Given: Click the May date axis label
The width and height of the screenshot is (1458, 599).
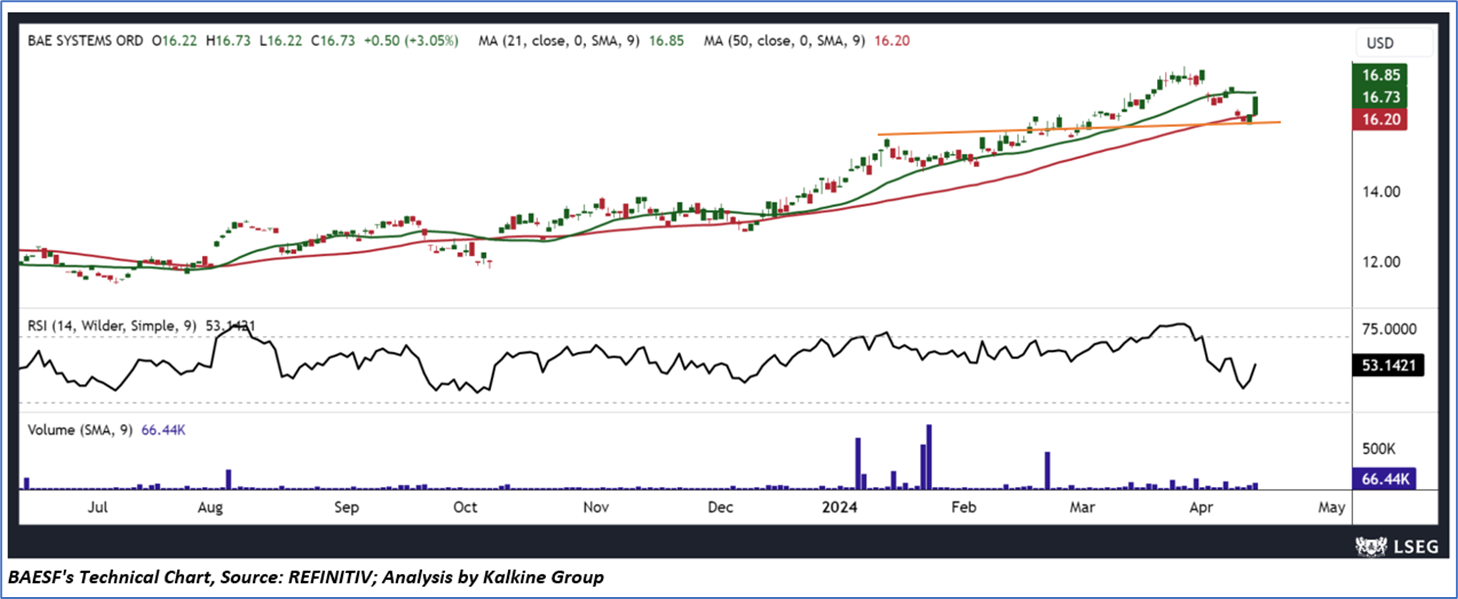Looking at the screenshot, I should [1331, 508].
